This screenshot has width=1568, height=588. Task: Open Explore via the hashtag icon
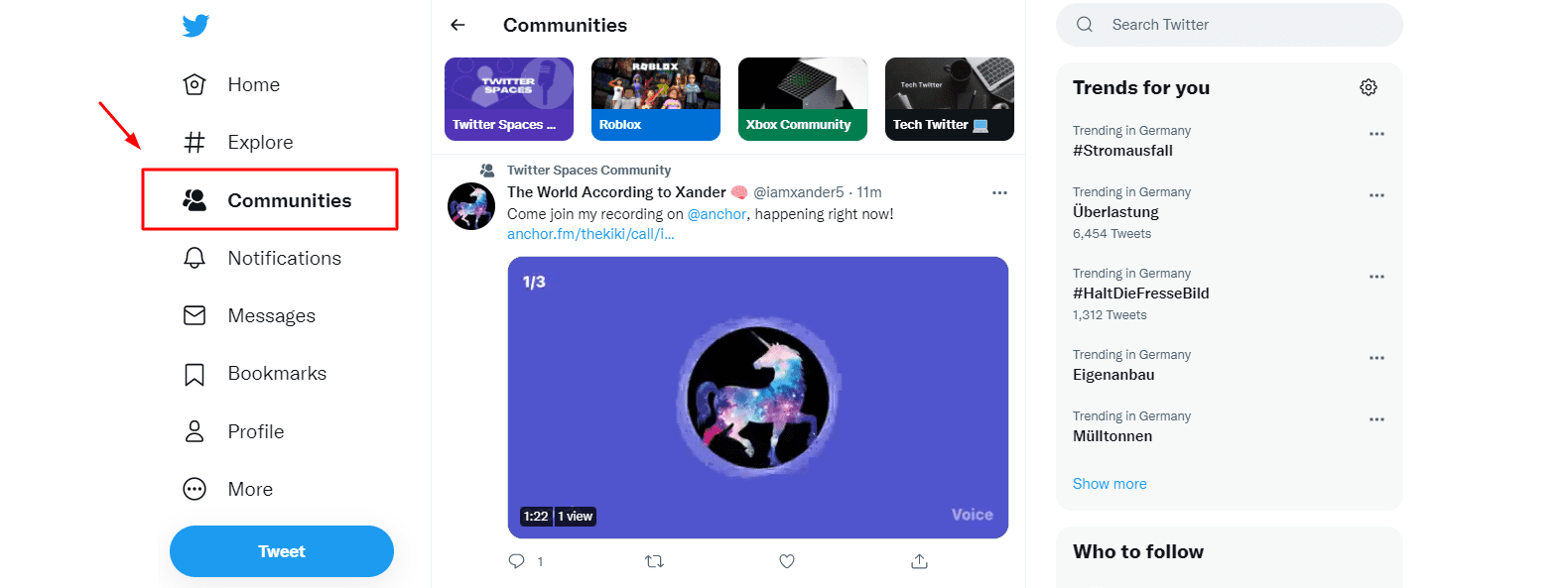pos(195,142)
